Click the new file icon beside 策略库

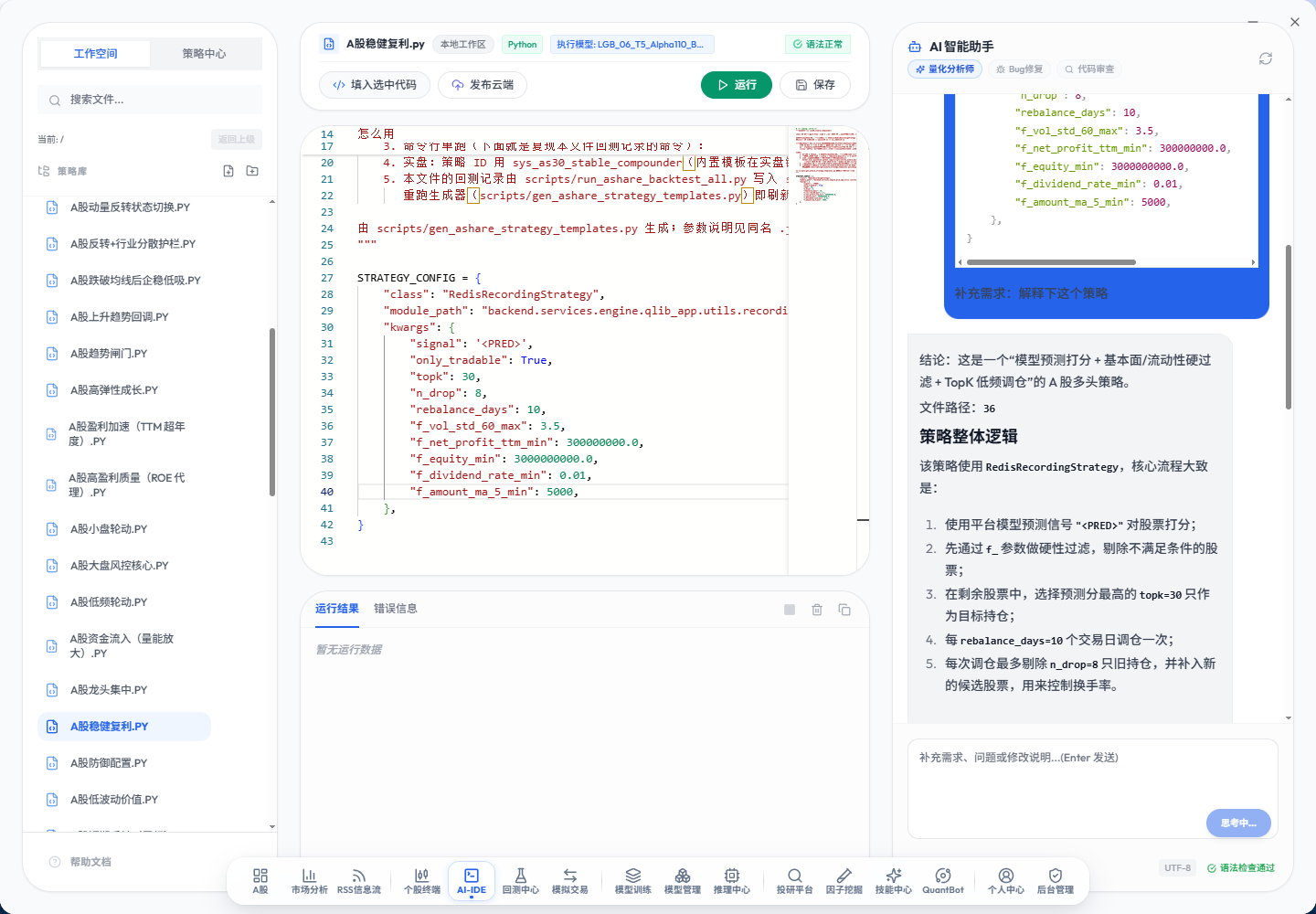click(228, 171)
